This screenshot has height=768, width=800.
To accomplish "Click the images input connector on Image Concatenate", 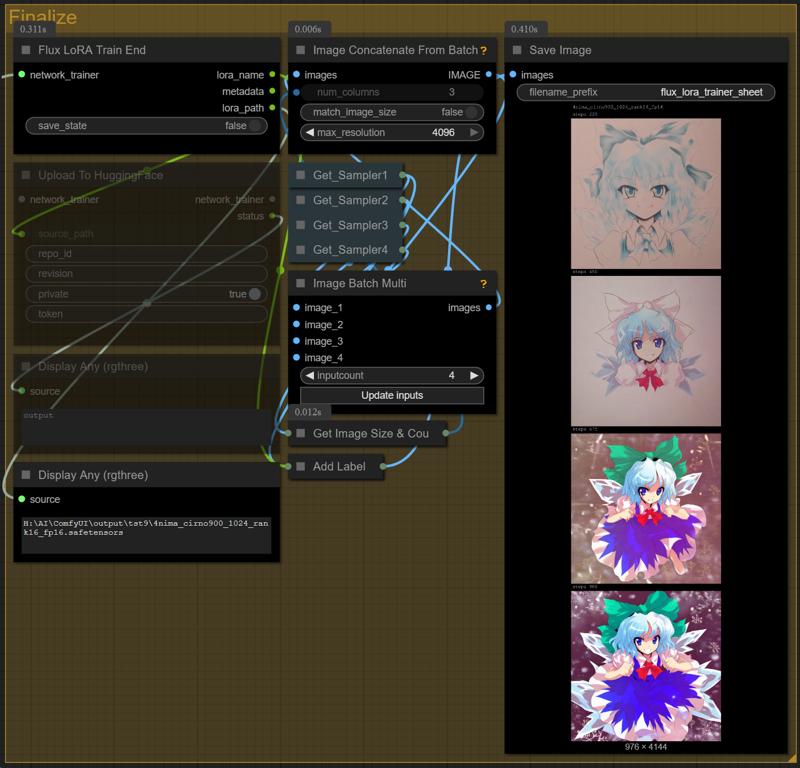I will click(x=296, y=75).
